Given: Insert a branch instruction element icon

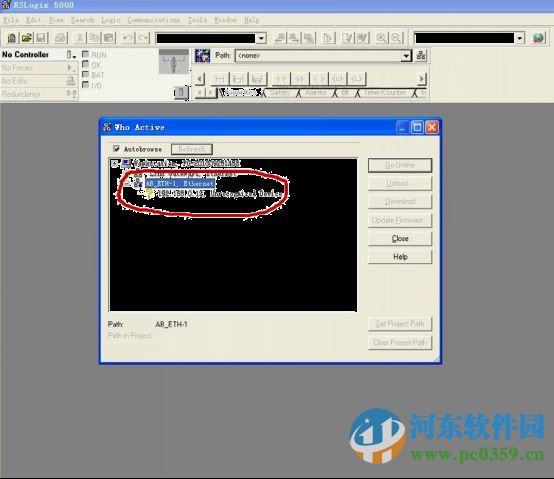Looking at the screenshot, I should click(238, 79).
